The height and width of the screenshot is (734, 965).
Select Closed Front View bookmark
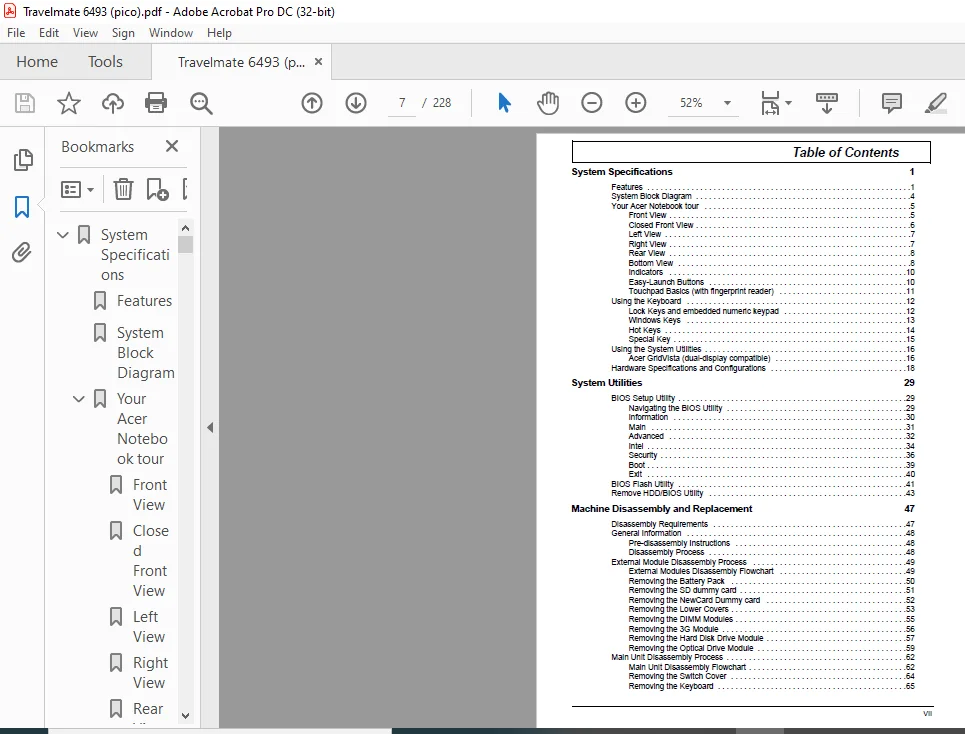pyautogui.click(x=150, y=560)
